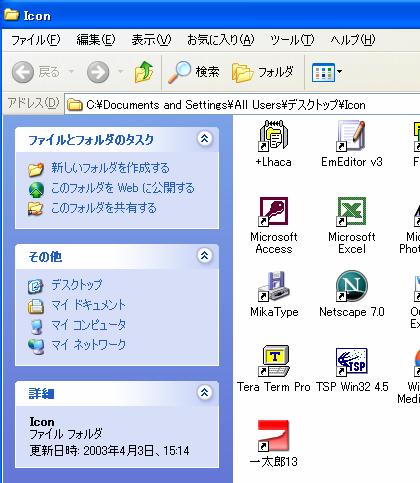Click the new folder task icon
Image resolution: width=420 pixels, height=483 pixels.
point(36,169)
